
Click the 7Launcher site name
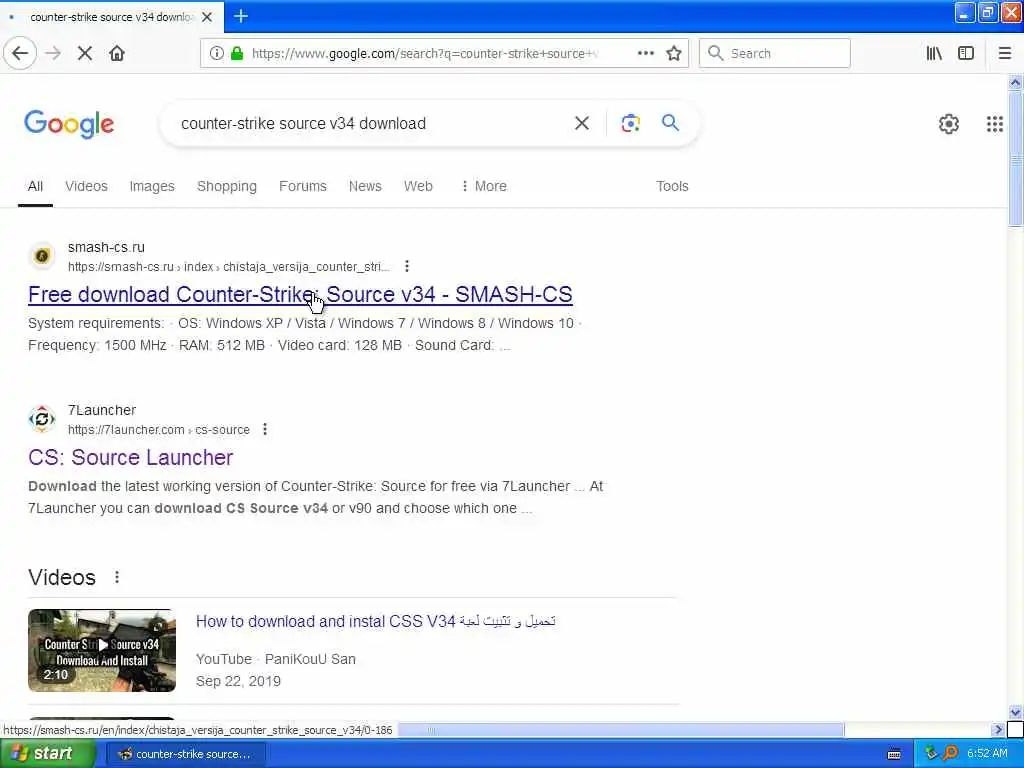pyautogui.click(x=102, y=410)
